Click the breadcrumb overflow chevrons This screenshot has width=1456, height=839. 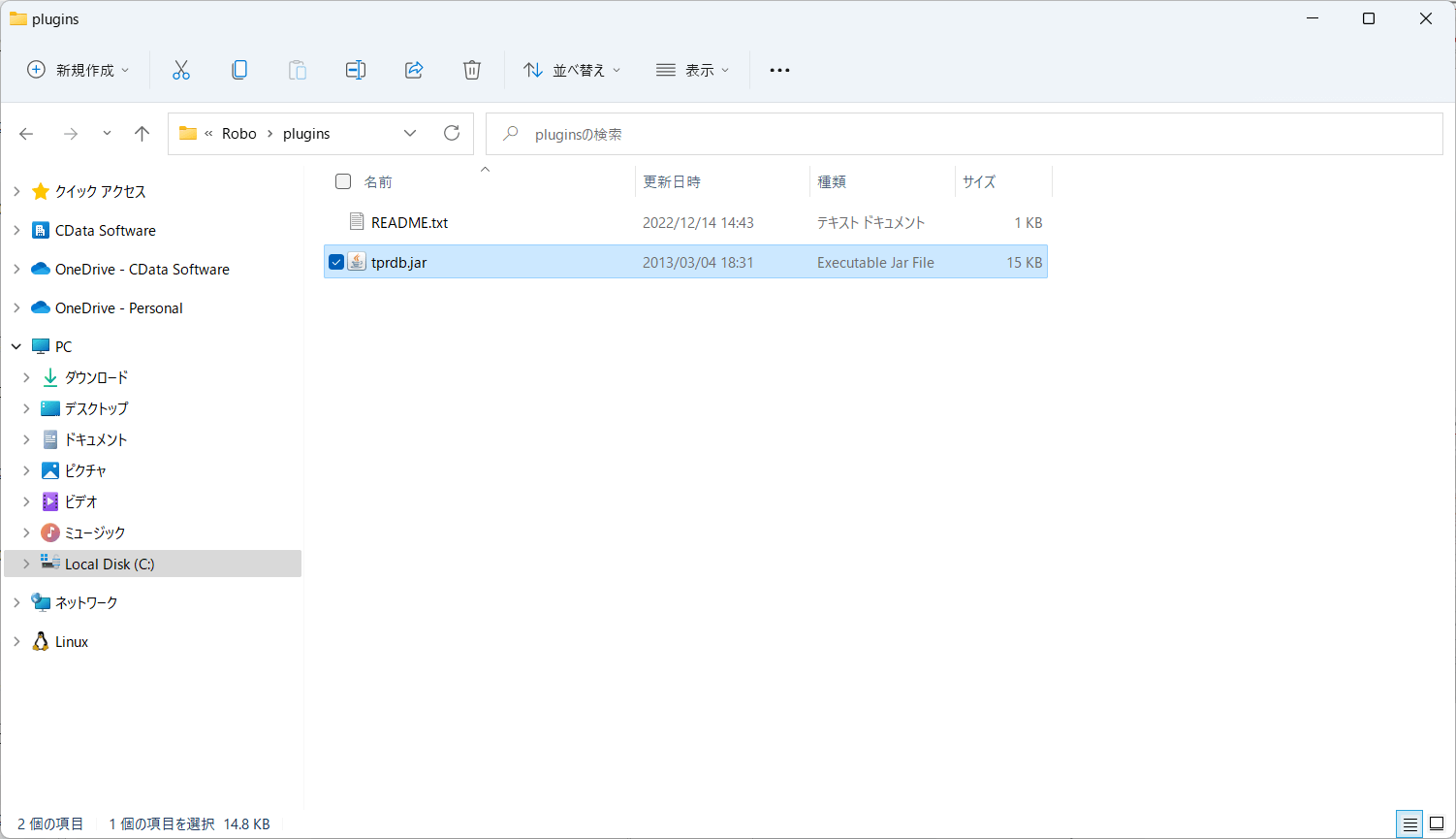(x=208, y=134)
